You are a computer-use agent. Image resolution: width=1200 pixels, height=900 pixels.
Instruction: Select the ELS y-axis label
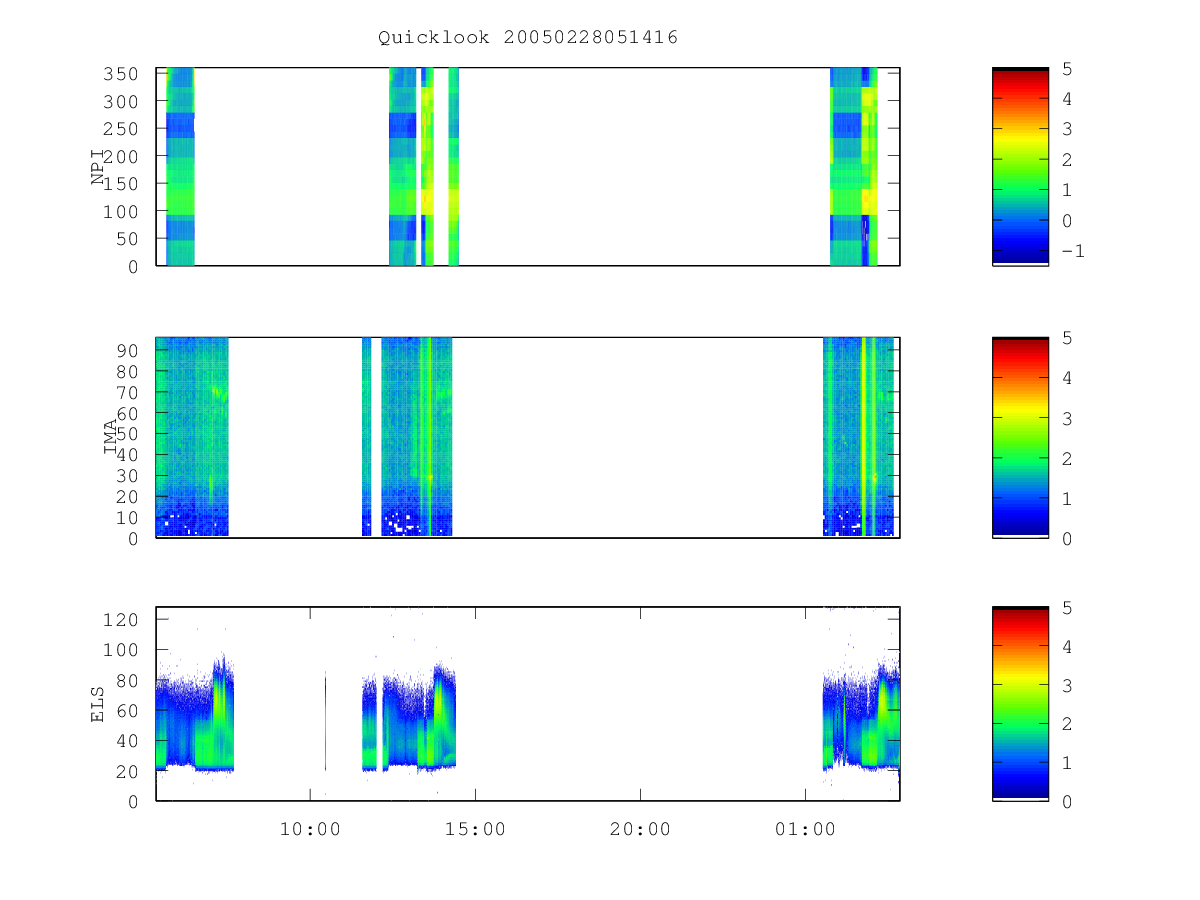click(x=98, y=704)
